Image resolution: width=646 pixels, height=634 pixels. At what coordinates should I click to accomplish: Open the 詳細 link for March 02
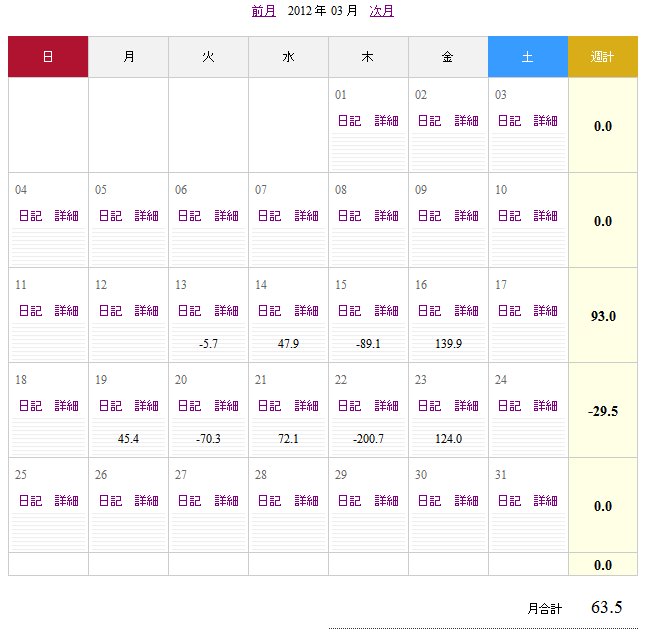coord(466,121)
